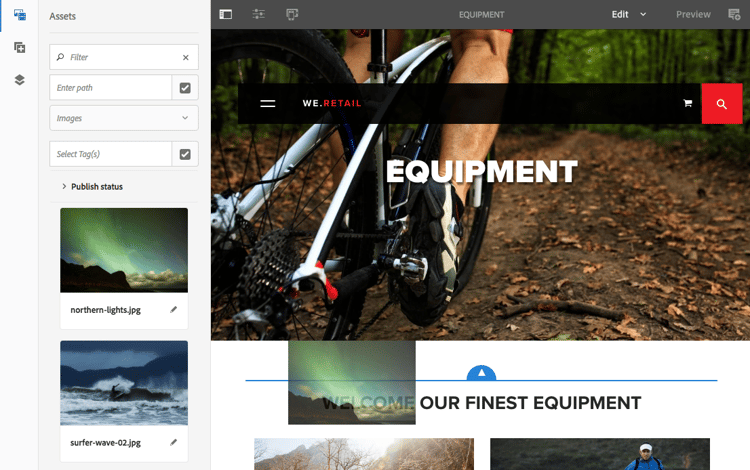The width and height of the screenshot is (750, 470).
Task: Clear the Filter field with X
Action: pos(186,57)
